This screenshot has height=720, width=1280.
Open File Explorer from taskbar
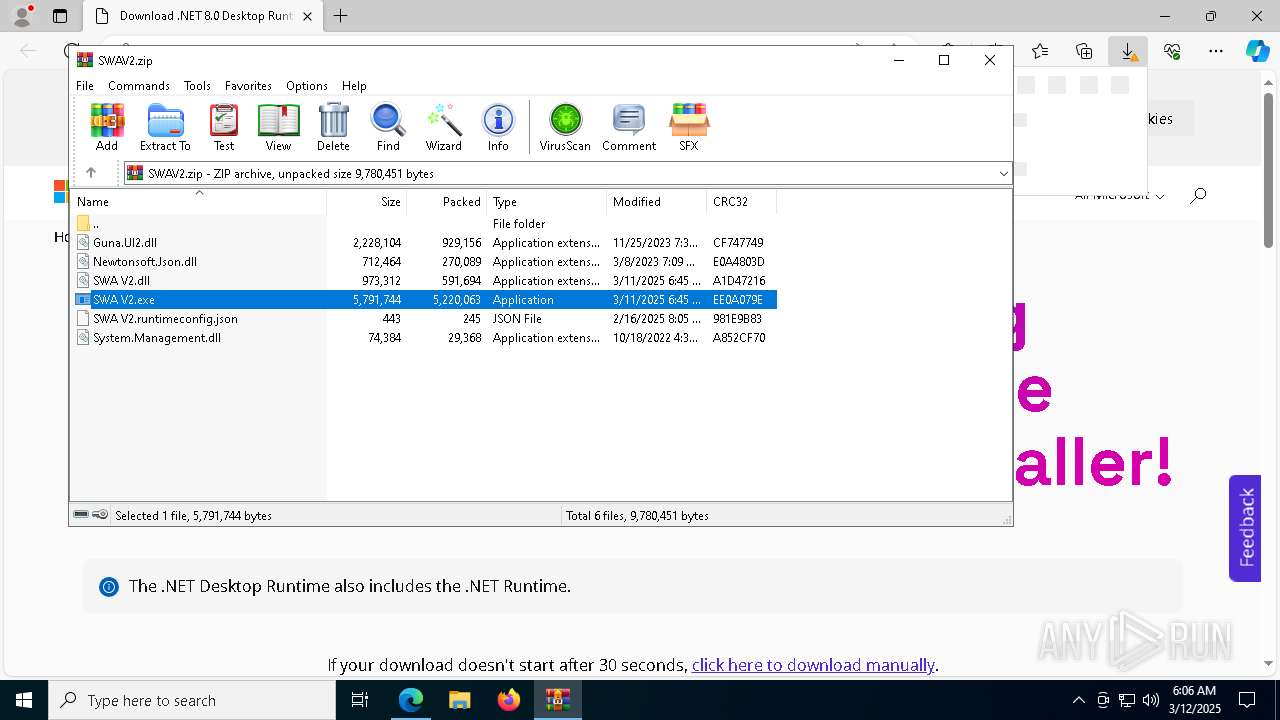(x=459, y=700)
